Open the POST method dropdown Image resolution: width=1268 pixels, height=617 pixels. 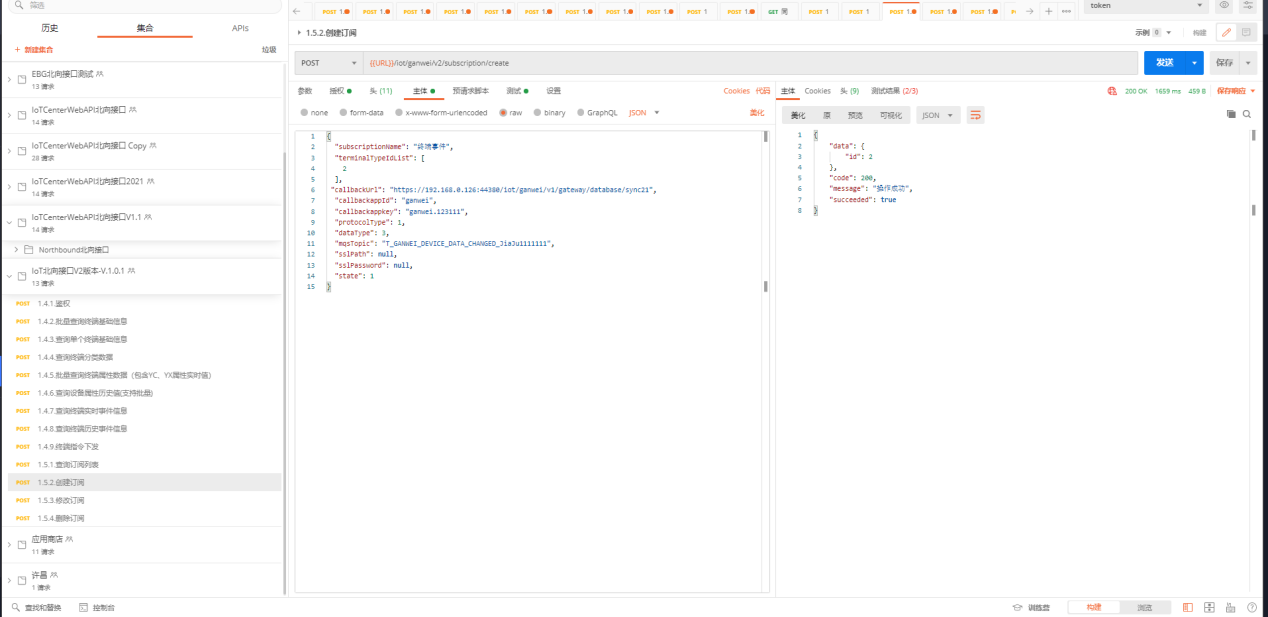point(328,63)
